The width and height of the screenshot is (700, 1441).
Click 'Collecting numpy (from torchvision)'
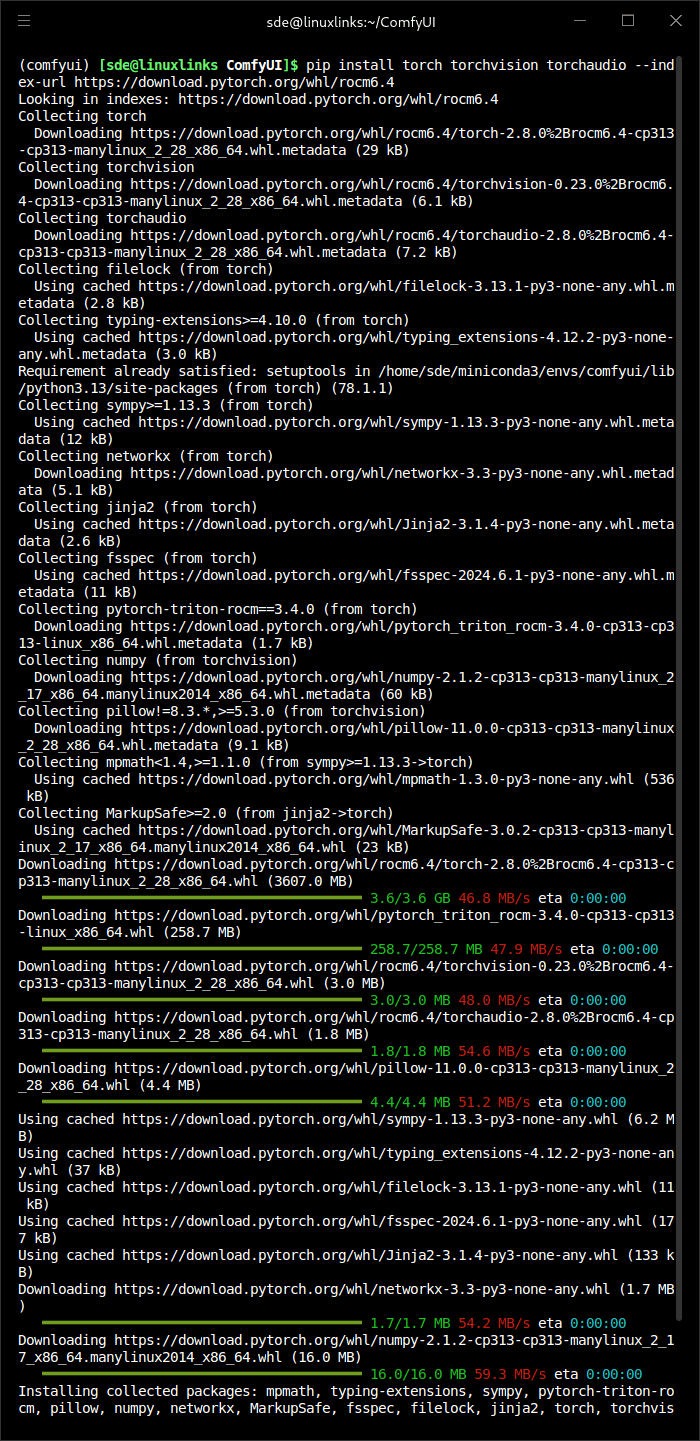[158, 660]
